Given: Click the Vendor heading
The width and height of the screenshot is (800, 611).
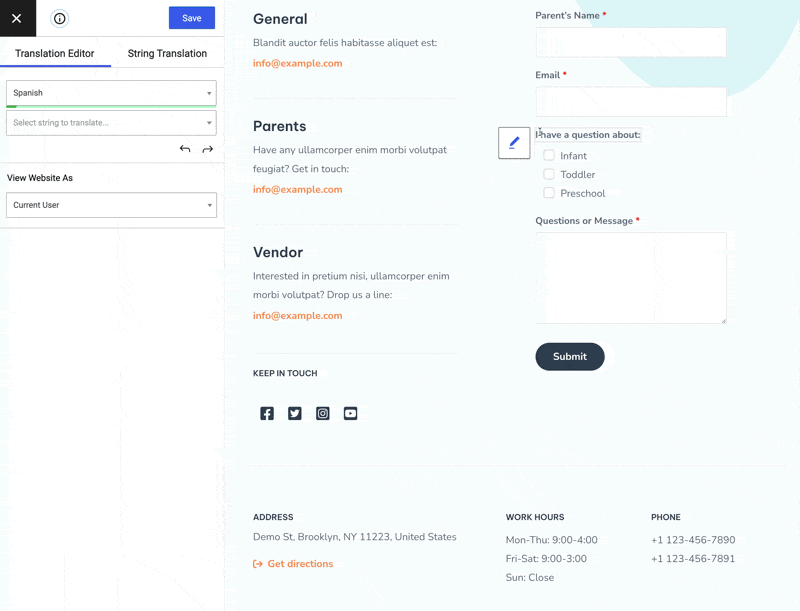Looking at the screenshot, I should 278,252.
